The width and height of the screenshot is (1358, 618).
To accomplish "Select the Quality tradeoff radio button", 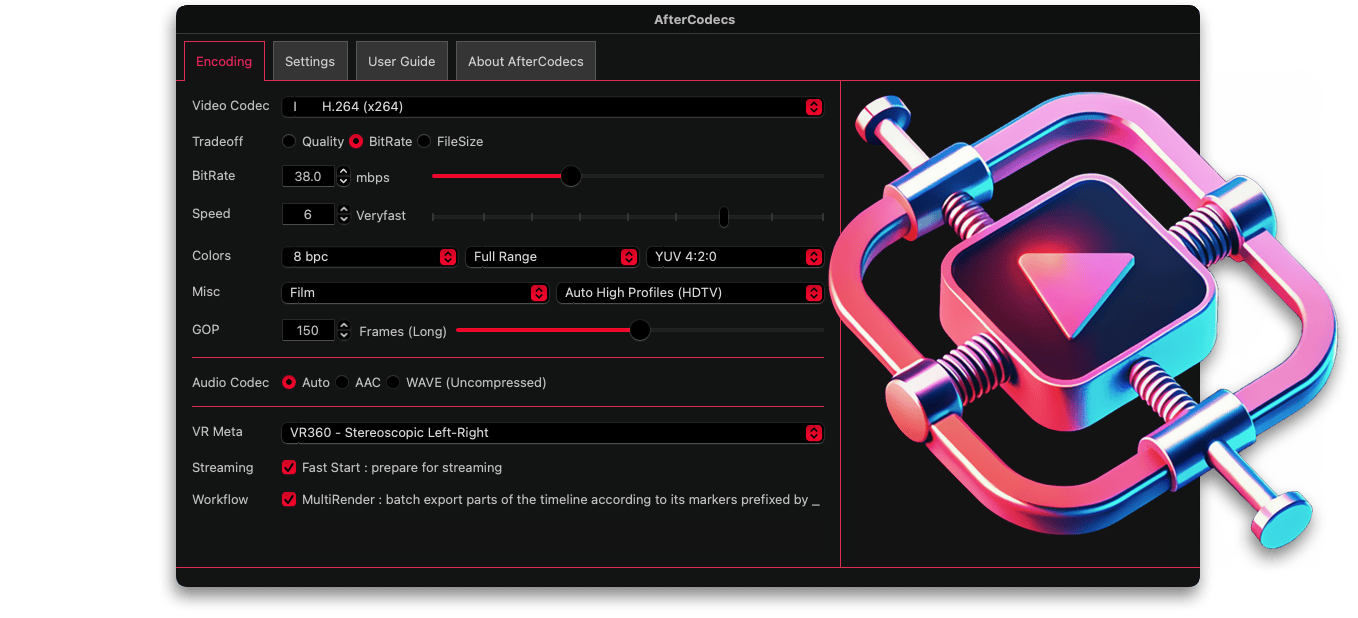I will [290, 142].
